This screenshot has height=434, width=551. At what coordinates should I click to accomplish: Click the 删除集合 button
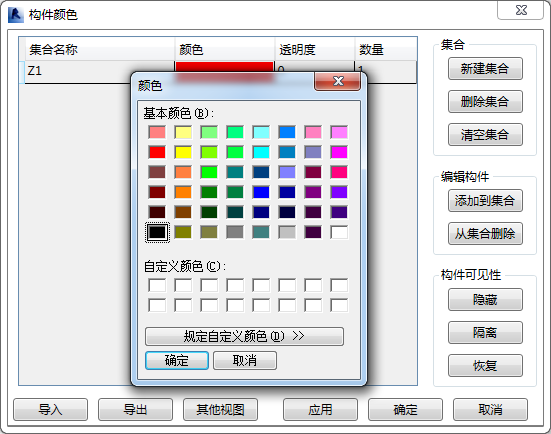coord(485,102)
